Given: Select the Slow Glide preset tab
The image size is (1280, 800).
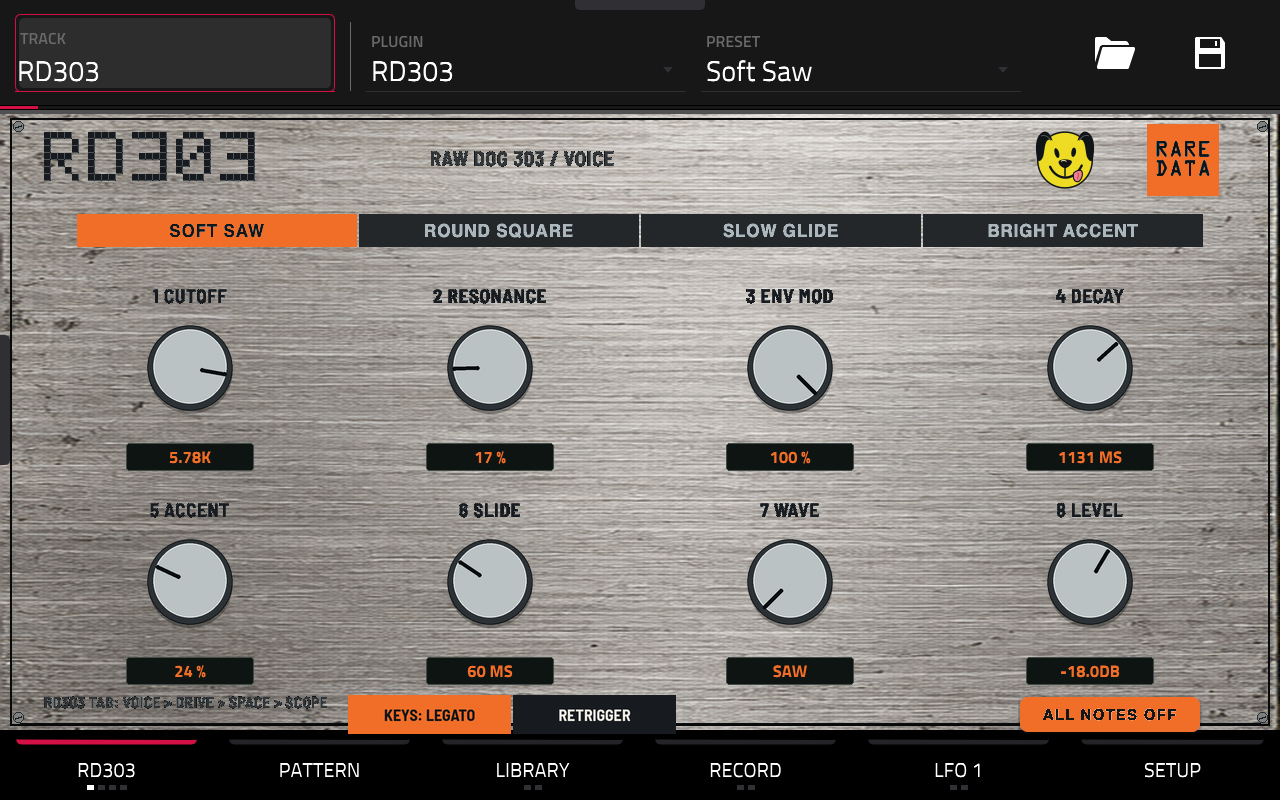Looking at the screenshot, I should 781,230.
